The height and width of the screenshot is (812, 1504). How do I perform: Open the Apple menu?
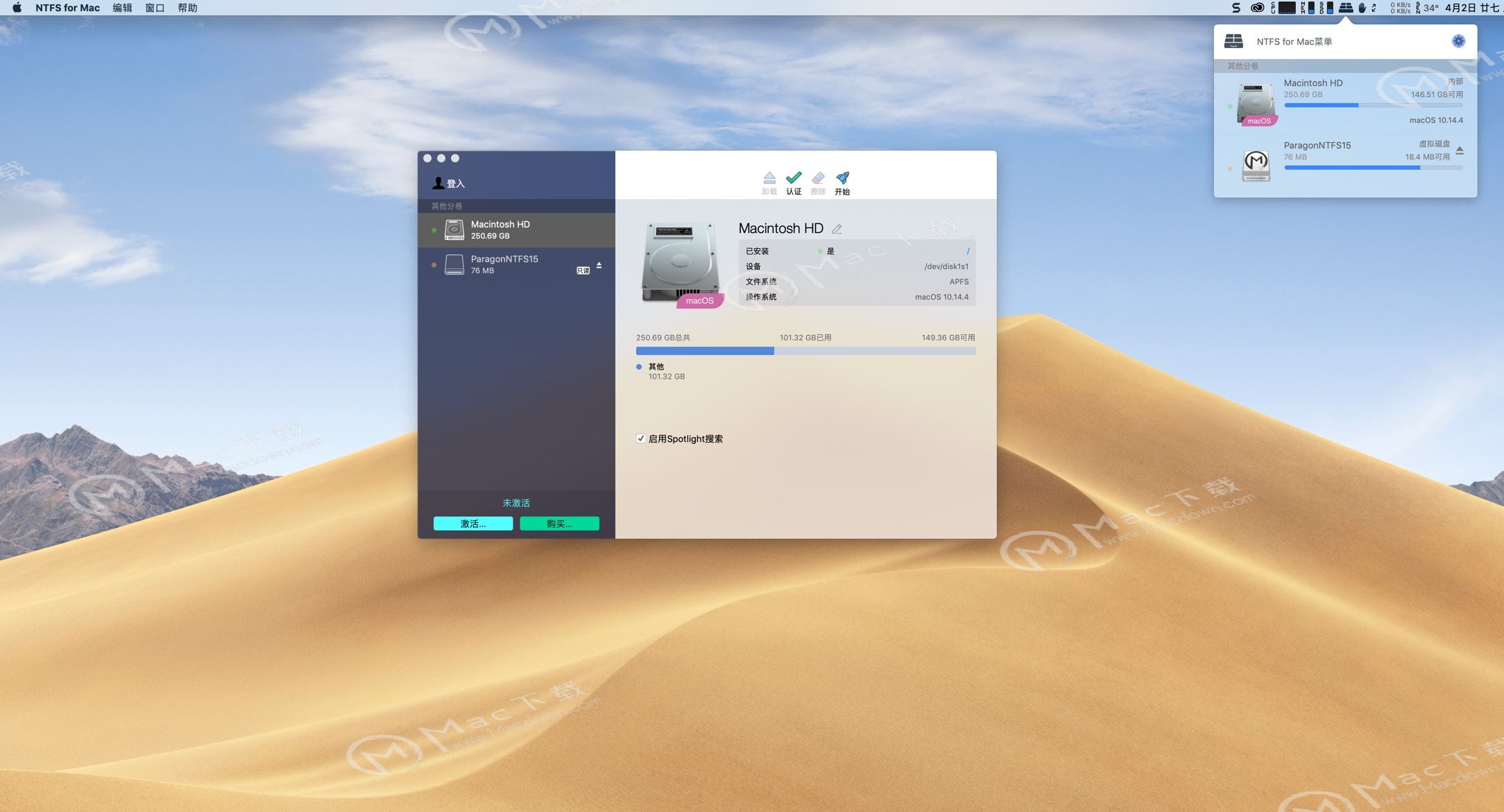click(x=17, y=8)
